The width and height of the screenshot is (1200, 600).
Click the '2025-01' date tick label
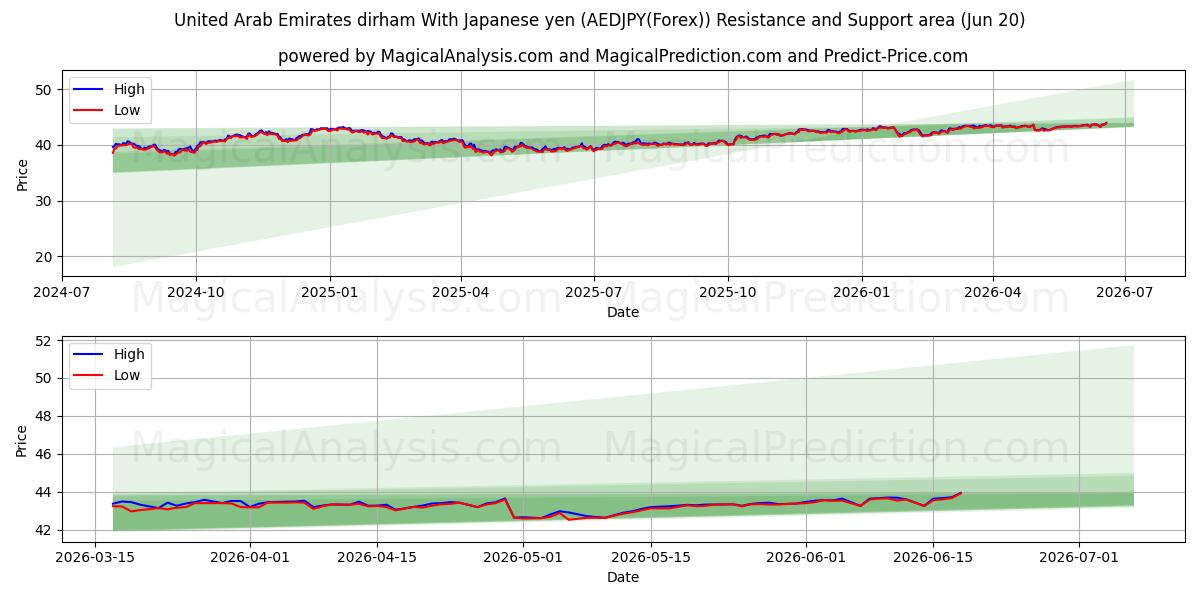point(329,292)
